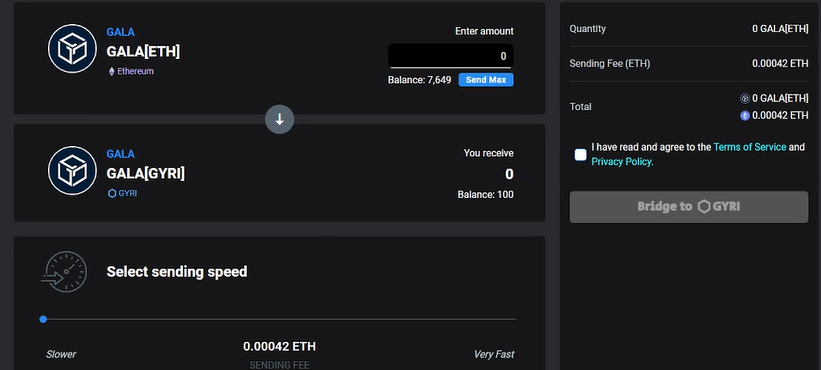Click the GYRI hexagon network icon

coord(112,194)
